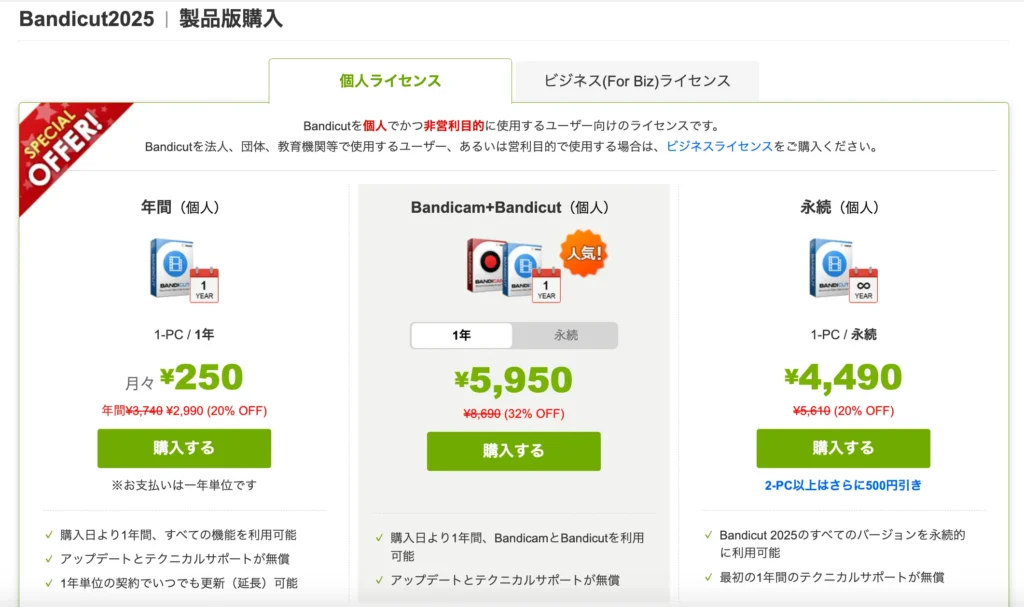Open the ビジネスライセンス link

coord(718,145)
